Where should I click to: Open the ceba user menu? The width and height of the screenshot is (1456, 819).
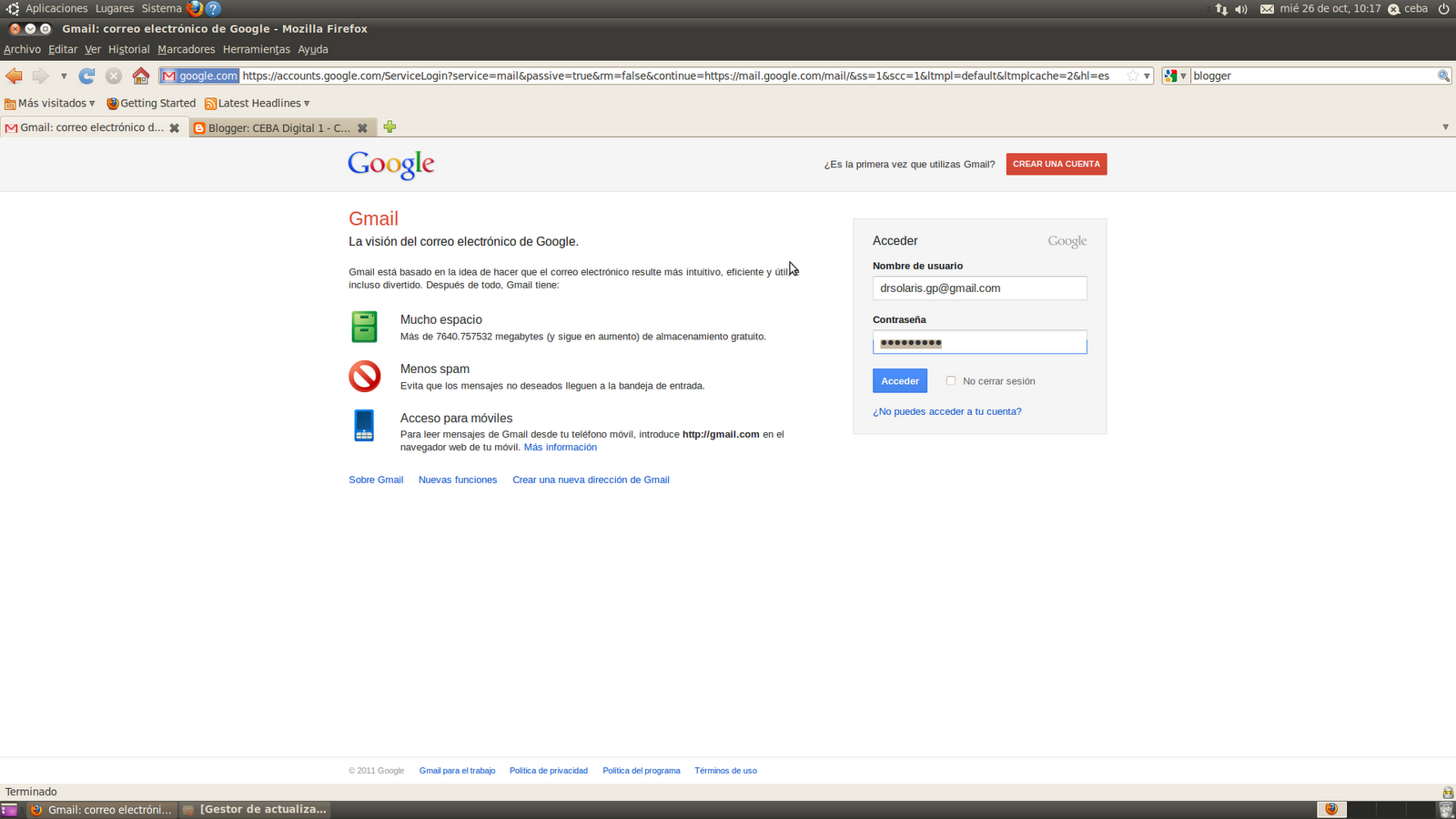(x=1408, y=8)
